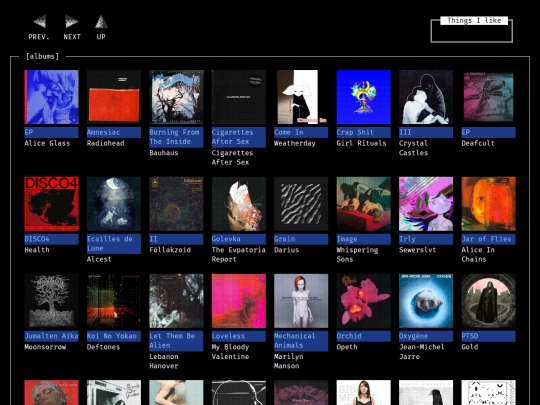The width and height of the screenshot is (540, 405).
Task: Click the Ecailles de Lune link
Action: pos(114,244)
